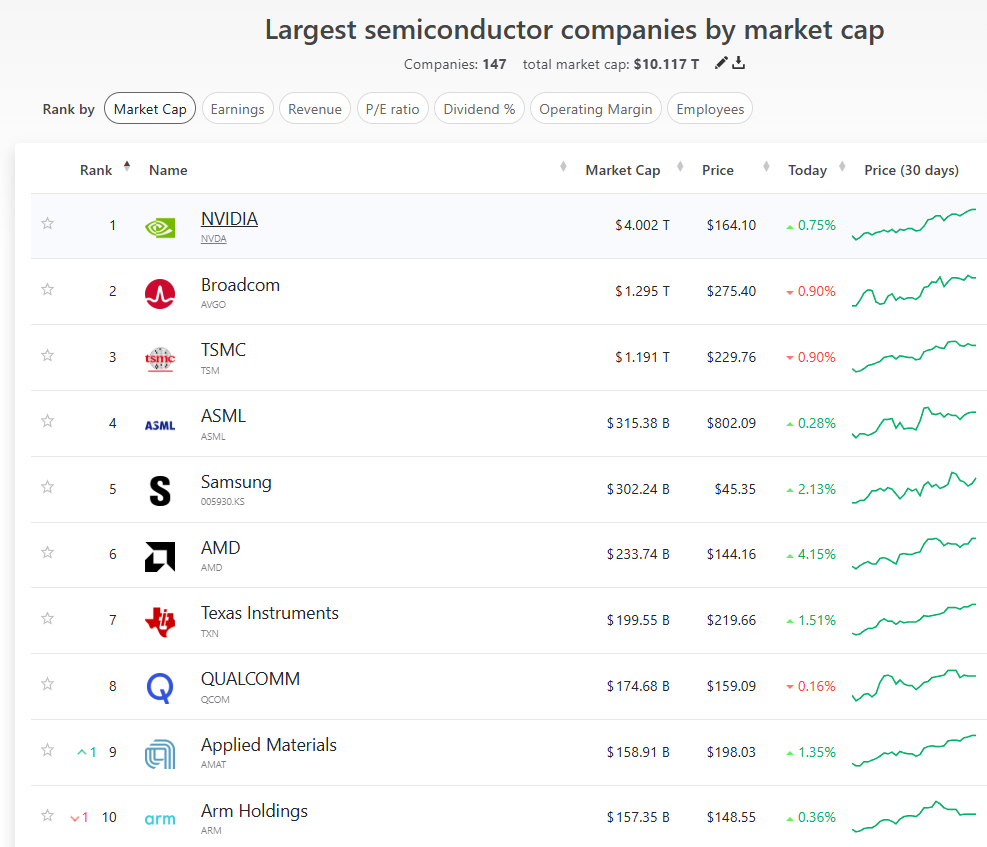
Task: Click the download icon beside total market cap
Action: pos(739,64)
